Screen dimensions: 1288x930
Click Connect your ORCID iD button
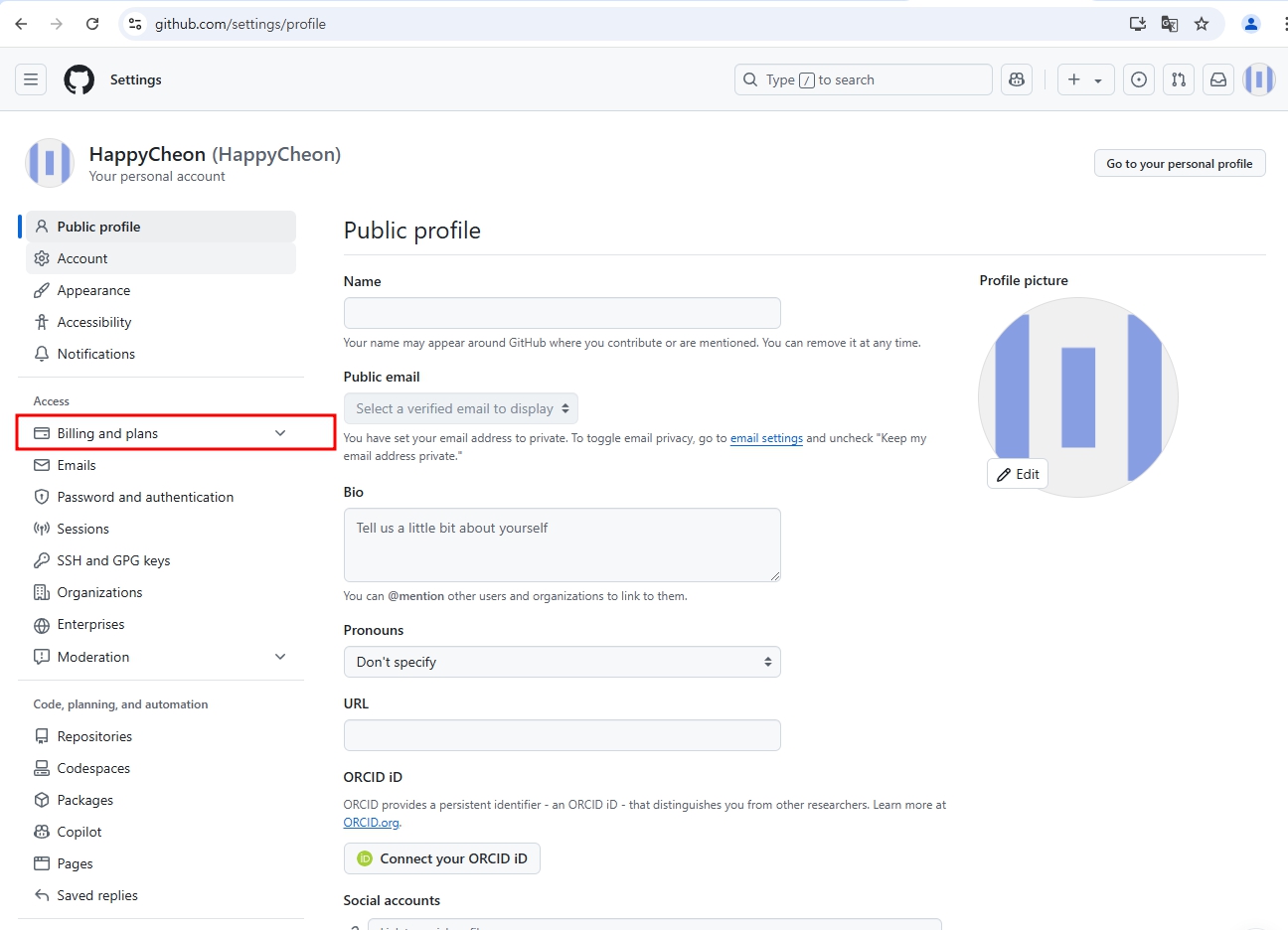(442, 858)
